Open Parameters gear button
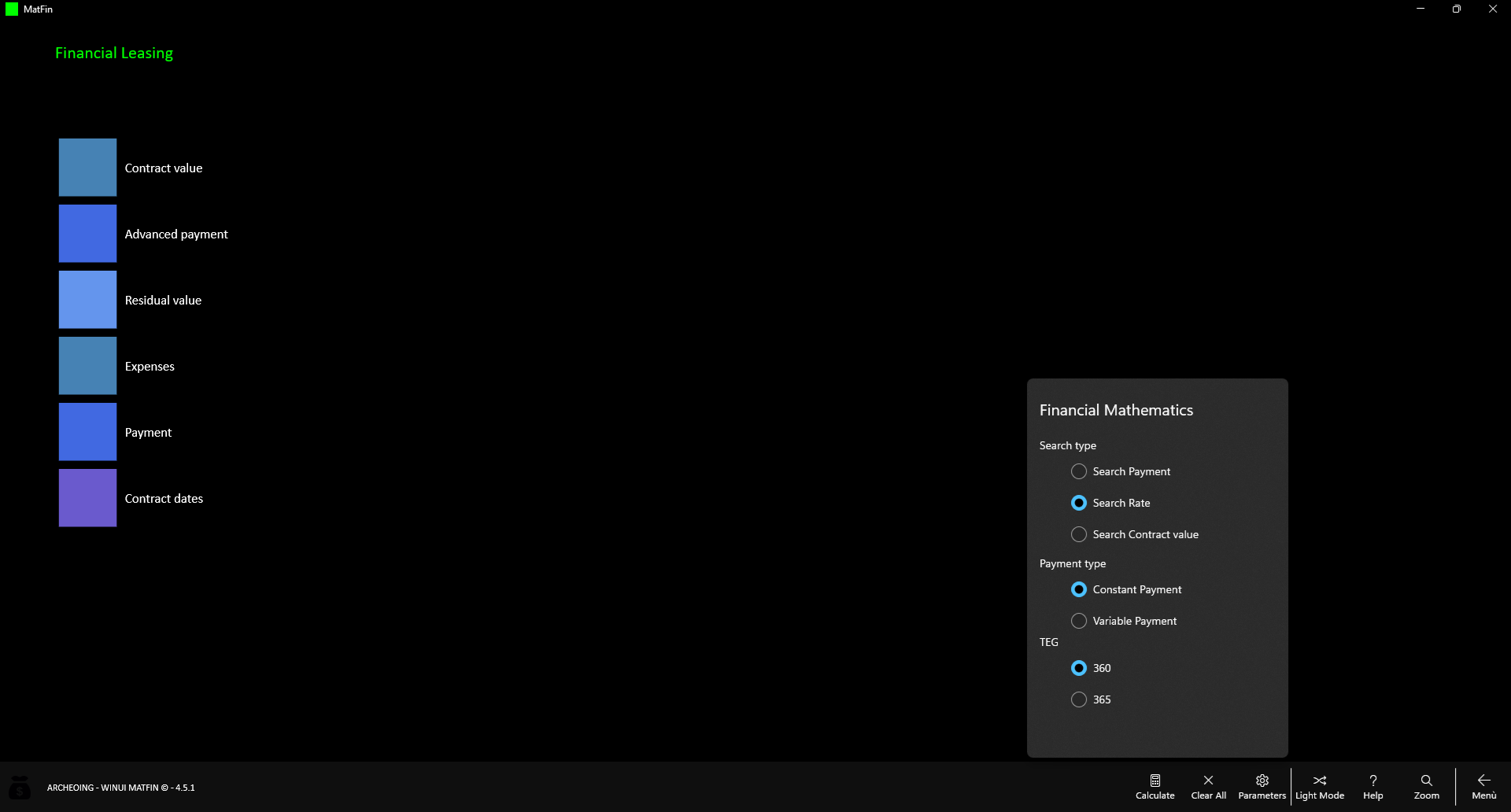The image size is (1511, 812). [1262, 787]
